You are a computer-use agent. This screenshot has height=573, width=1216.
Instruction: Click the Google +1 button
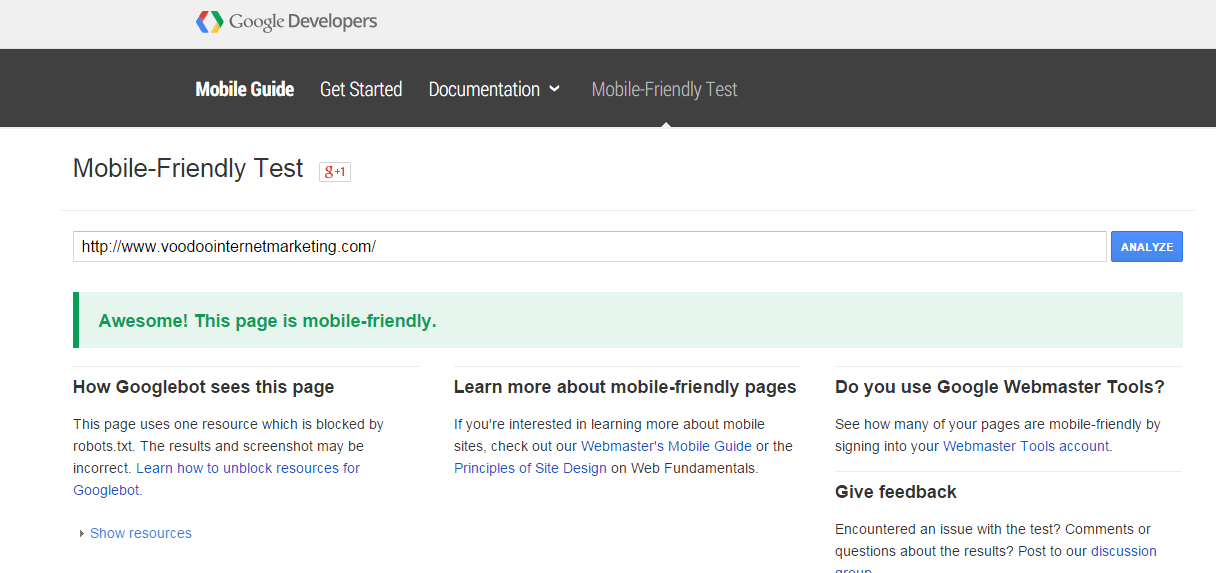click(x=335, y=172)
